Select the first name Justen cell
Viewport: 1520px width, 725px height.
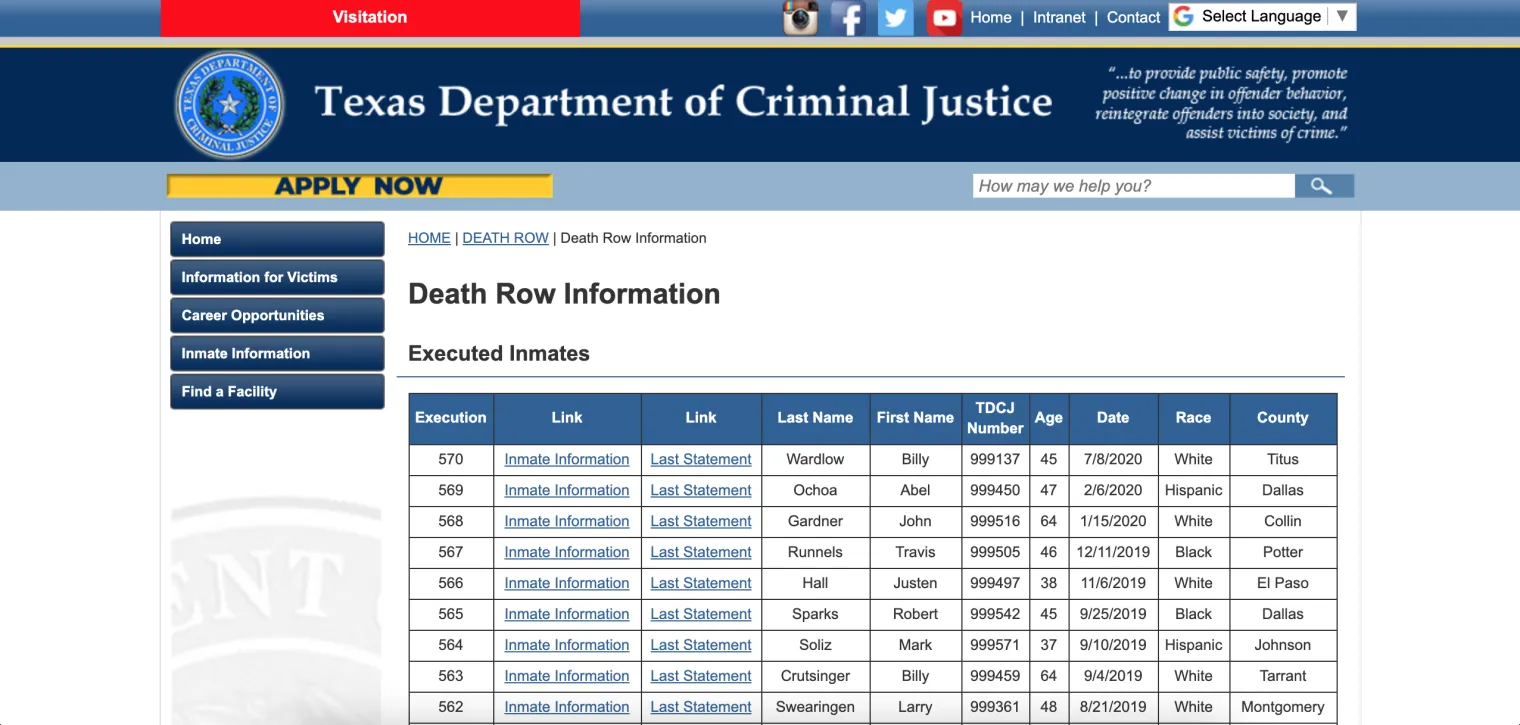tap(915, 583)
